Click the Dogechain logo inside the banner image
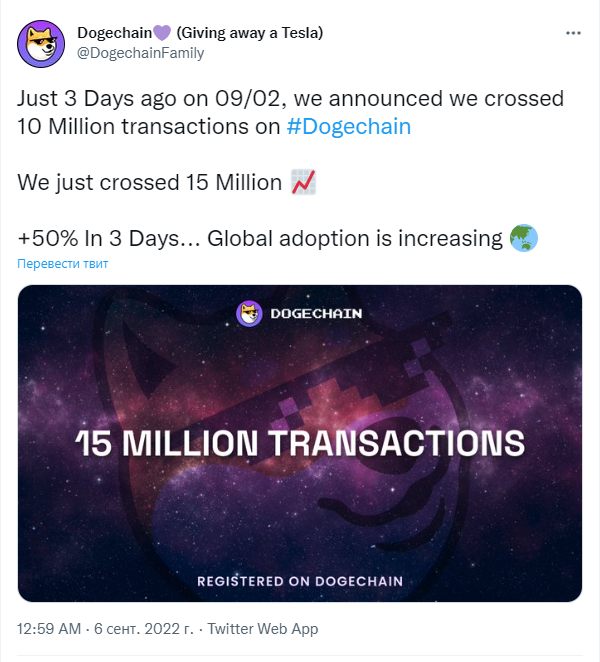Viewport: 600px width, 662px height. click(x=249, y=313)
